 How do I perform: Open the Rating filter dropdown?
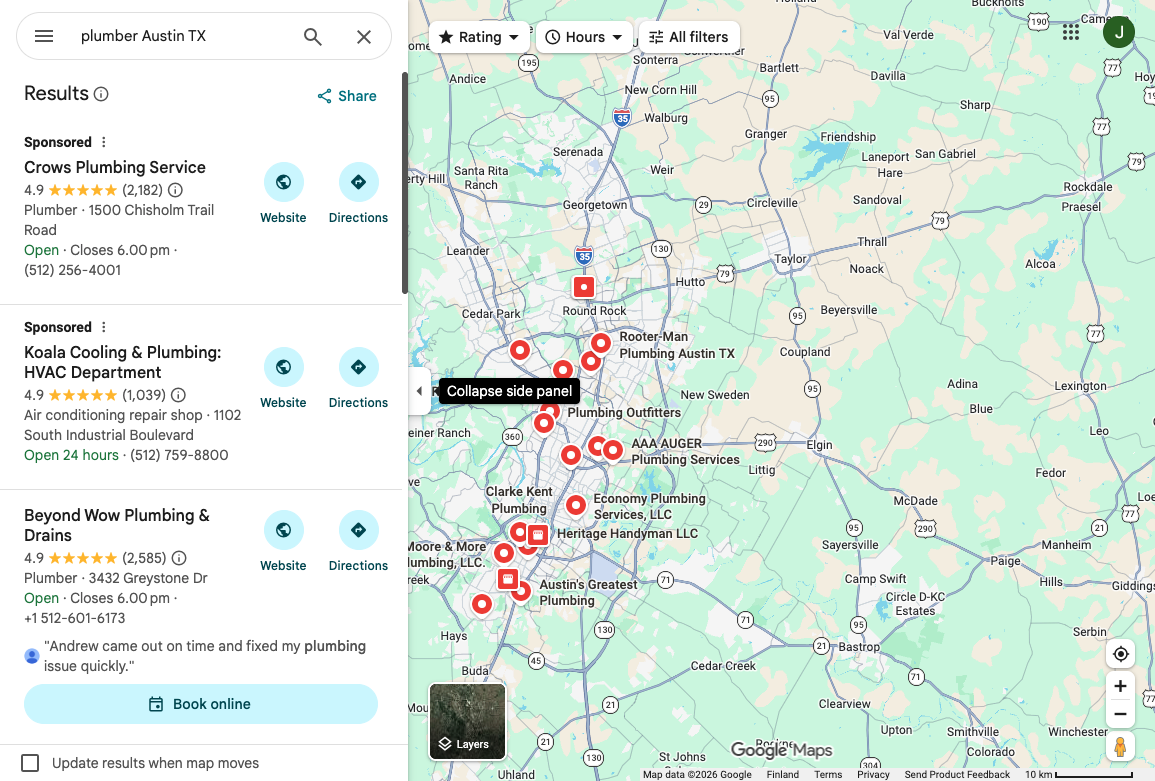point(479,37)
